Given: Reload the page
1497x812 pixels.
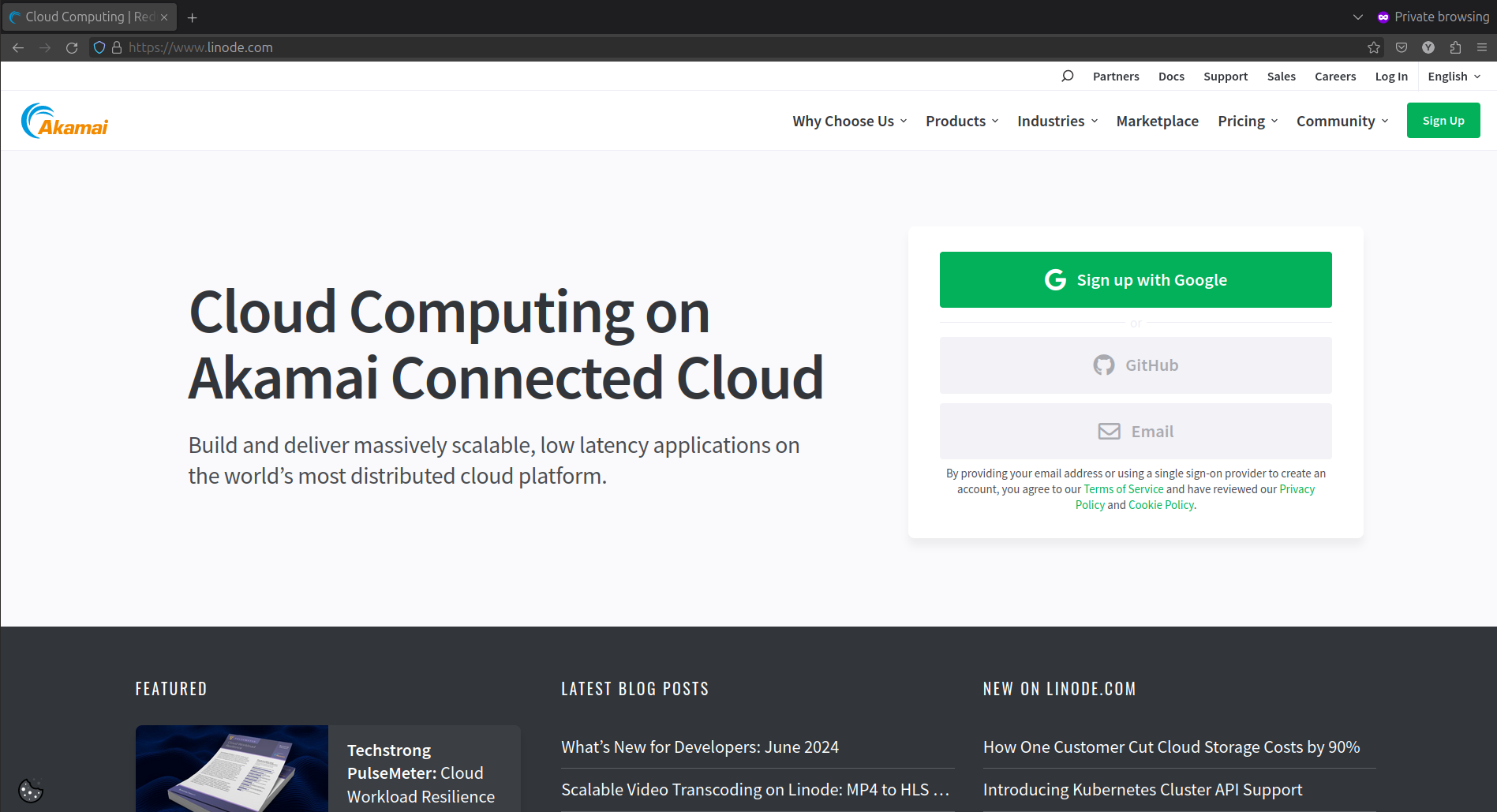Looking at the screenshot, I should (x=72, y=47).
